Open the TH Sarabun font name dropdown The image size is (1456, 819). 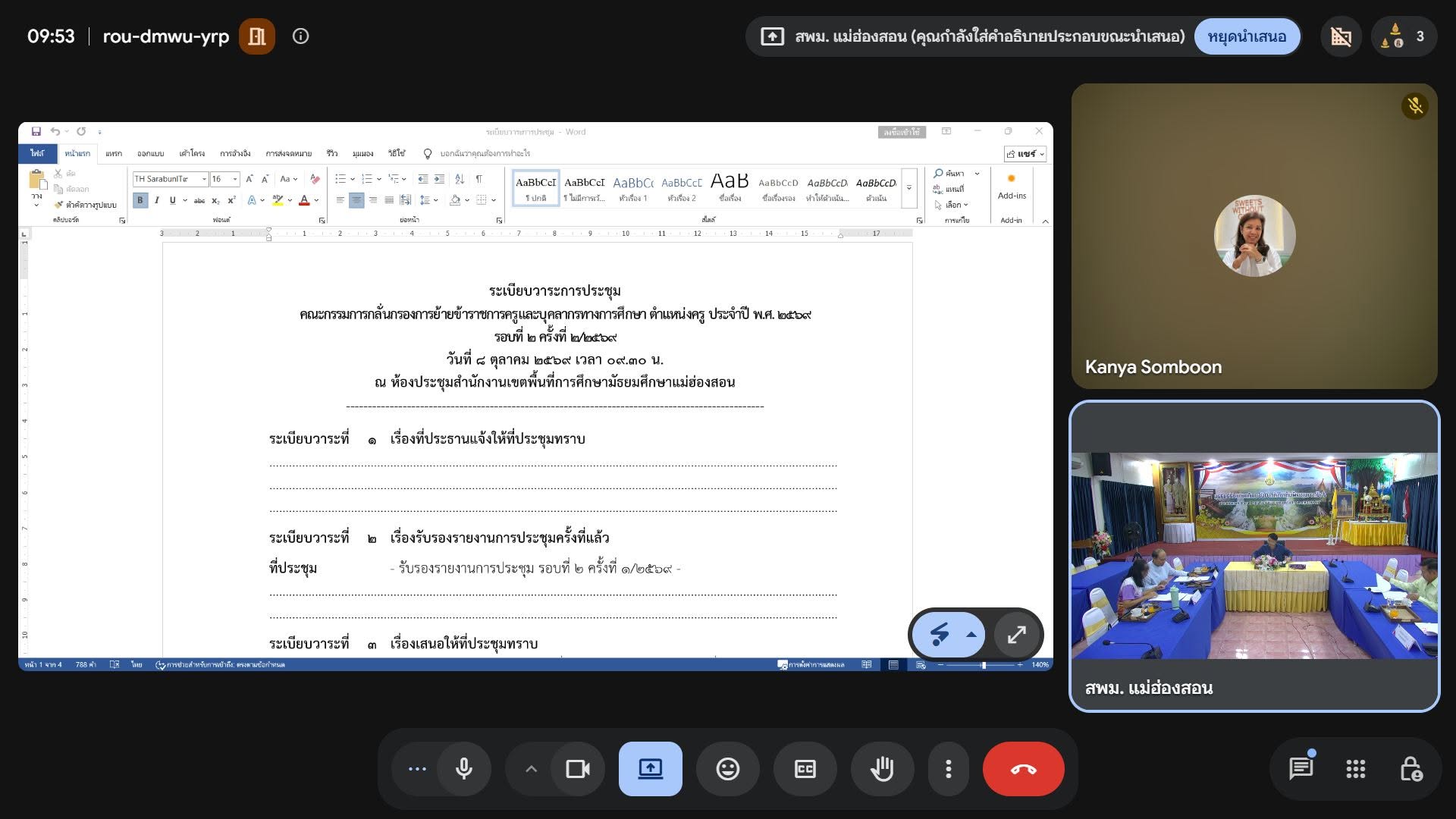[x=204, y=179]
